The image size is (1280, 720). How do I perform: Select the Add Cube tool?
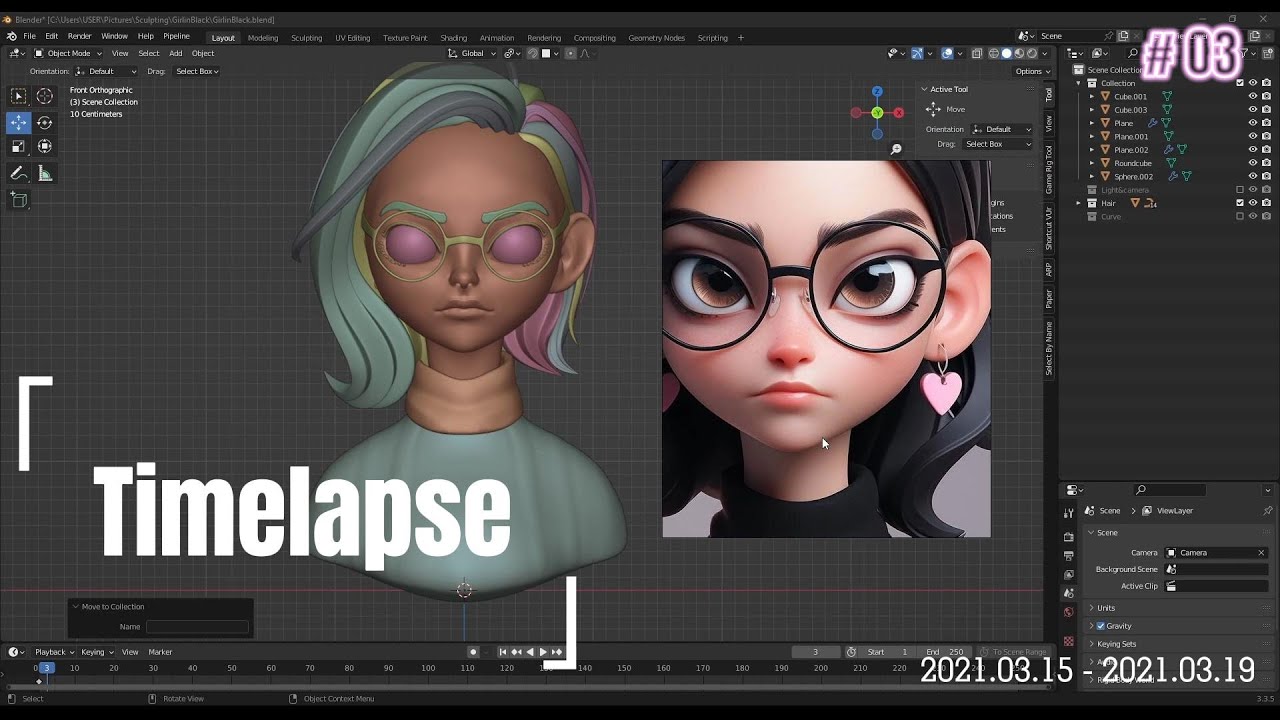[18, 200]
